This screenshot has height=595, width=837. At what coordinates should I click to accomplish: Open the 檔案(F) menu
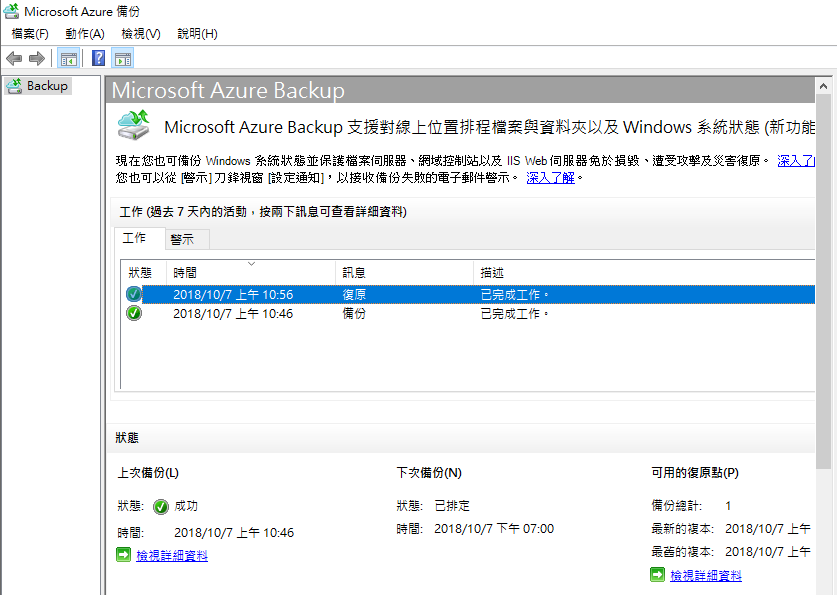pyautogui.click(x=30, y=34)
